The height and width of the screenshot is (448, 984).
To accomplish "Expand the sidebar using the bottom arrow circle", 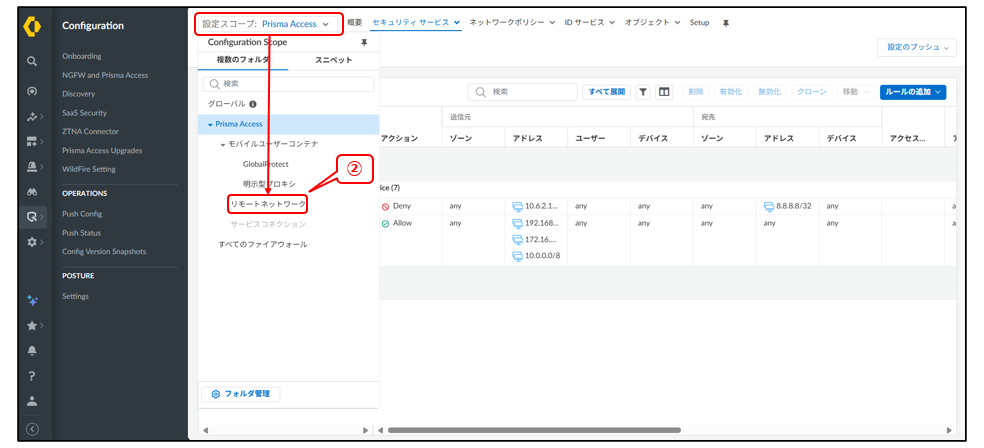I will point(32,429).
